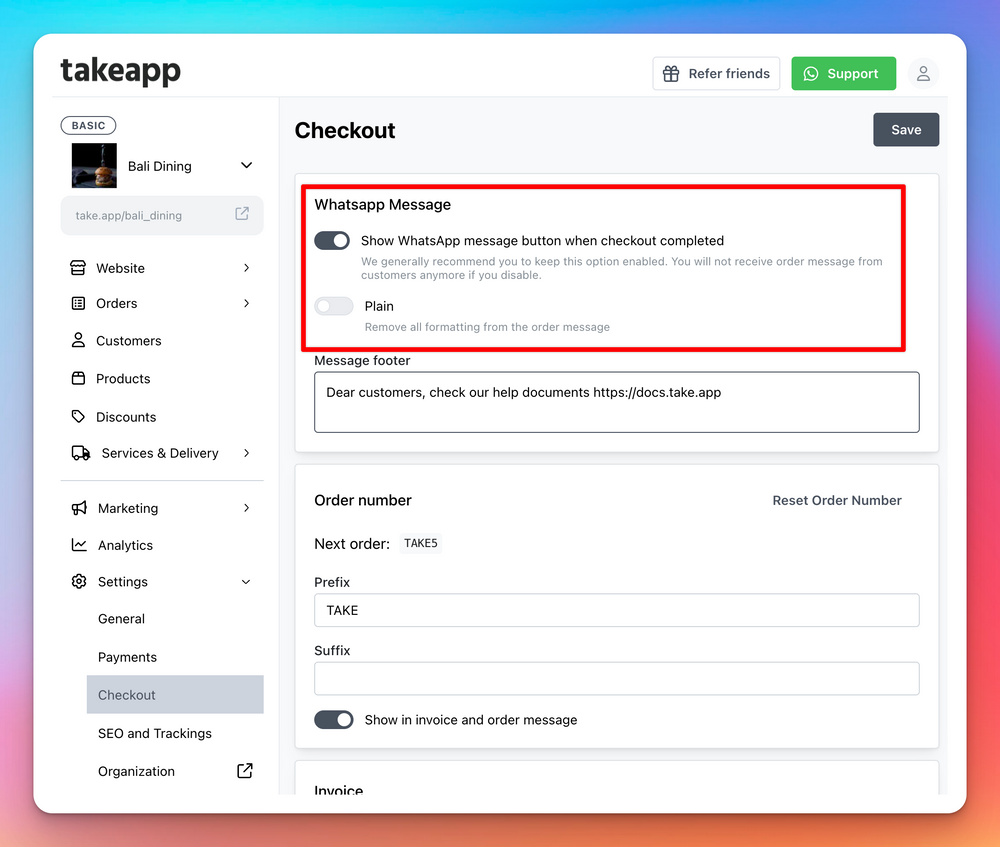The height and width of the screenshot is (847, 1000).
Task: Click the BASIC plan badge
Action: tap(89, 126)
